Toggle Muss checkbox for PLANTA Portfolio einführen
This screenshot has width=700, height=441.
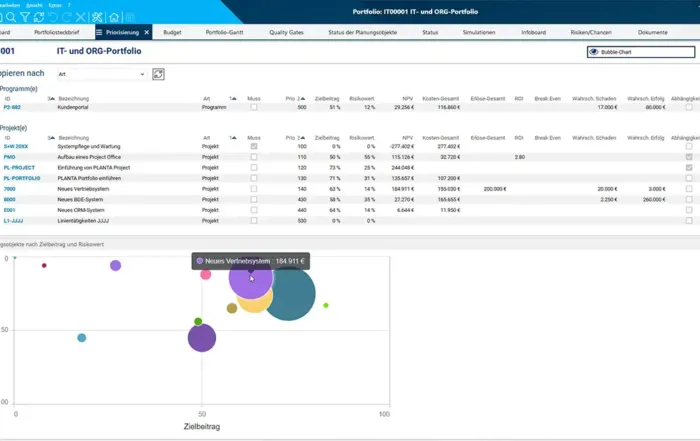pyautogui.click(x=254, y=178)
